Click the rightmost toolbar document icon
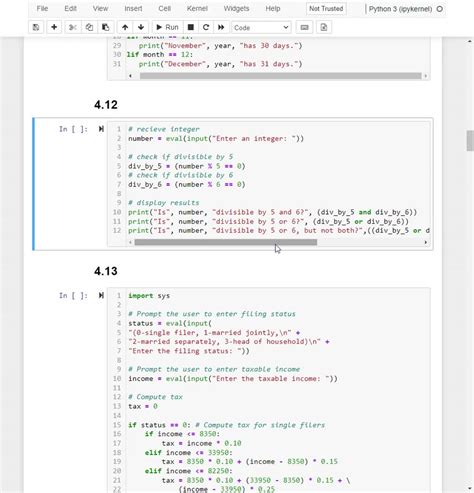The image size is (474, 493). pyautogui.click(x=324, y=27)
